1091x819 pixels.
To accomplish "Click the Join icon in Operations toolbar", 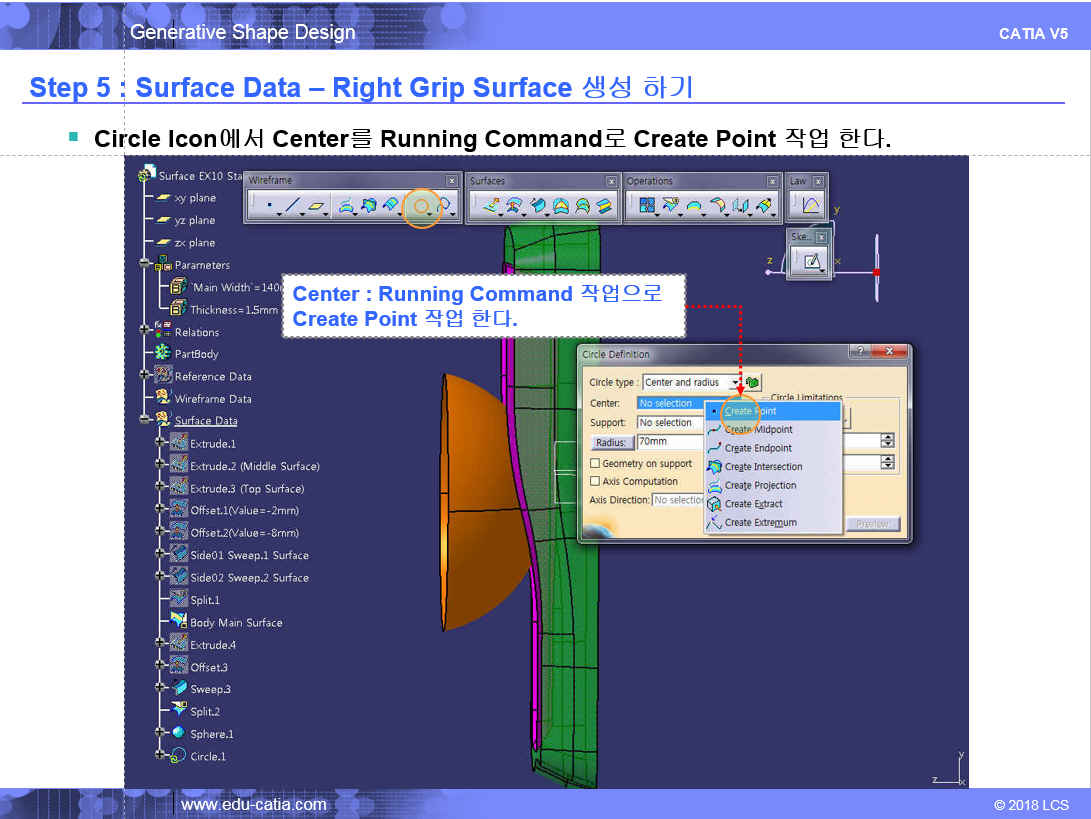I will coord(646,207).
